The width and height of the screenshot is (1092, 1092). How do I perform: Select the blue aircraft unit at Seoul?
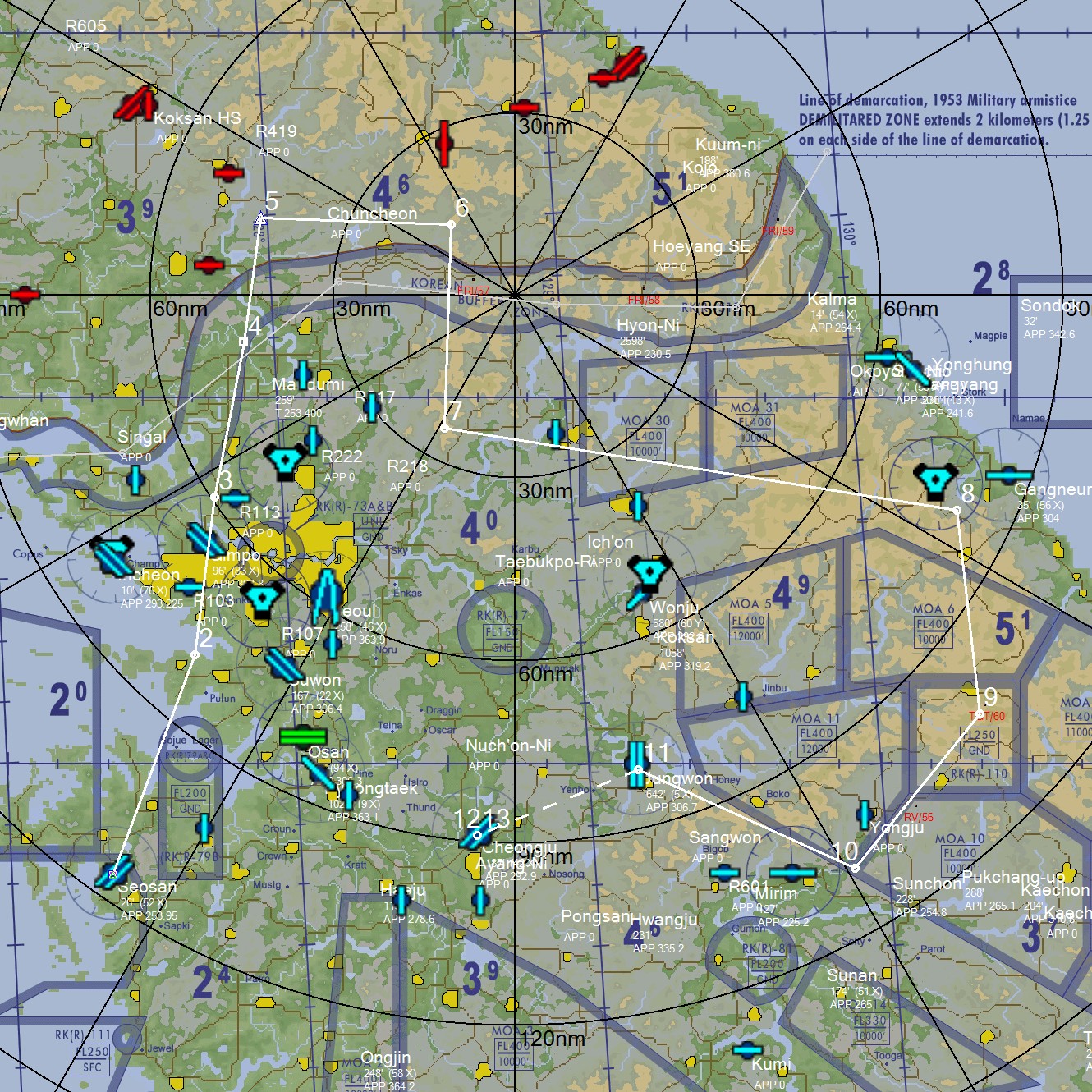point(328,595)
